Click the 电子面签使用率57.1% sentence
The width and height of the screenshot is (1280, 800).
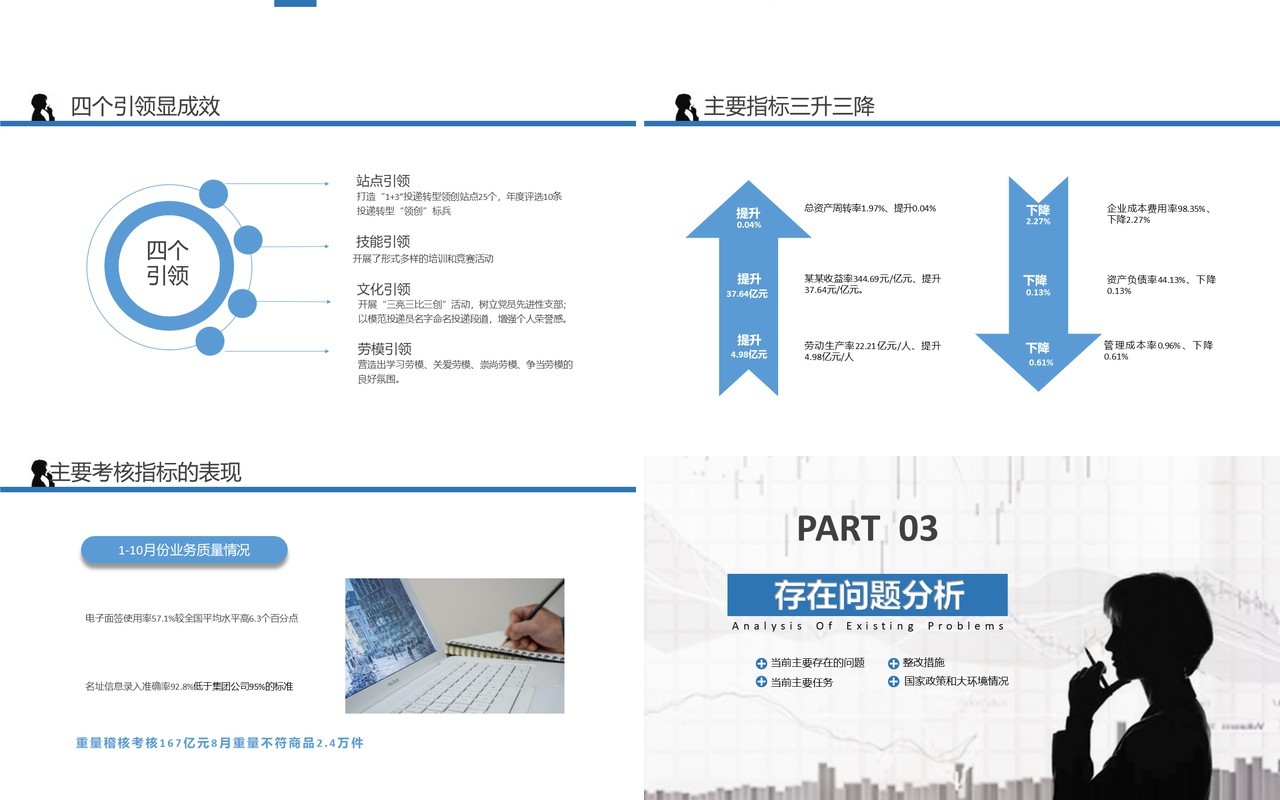[192, 618]
